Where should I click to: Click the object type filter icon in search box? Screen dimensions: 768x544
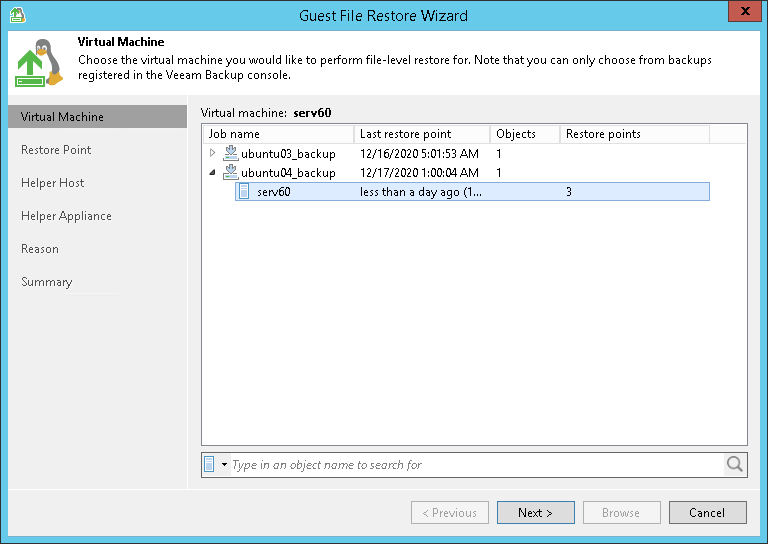pos(209,464)
